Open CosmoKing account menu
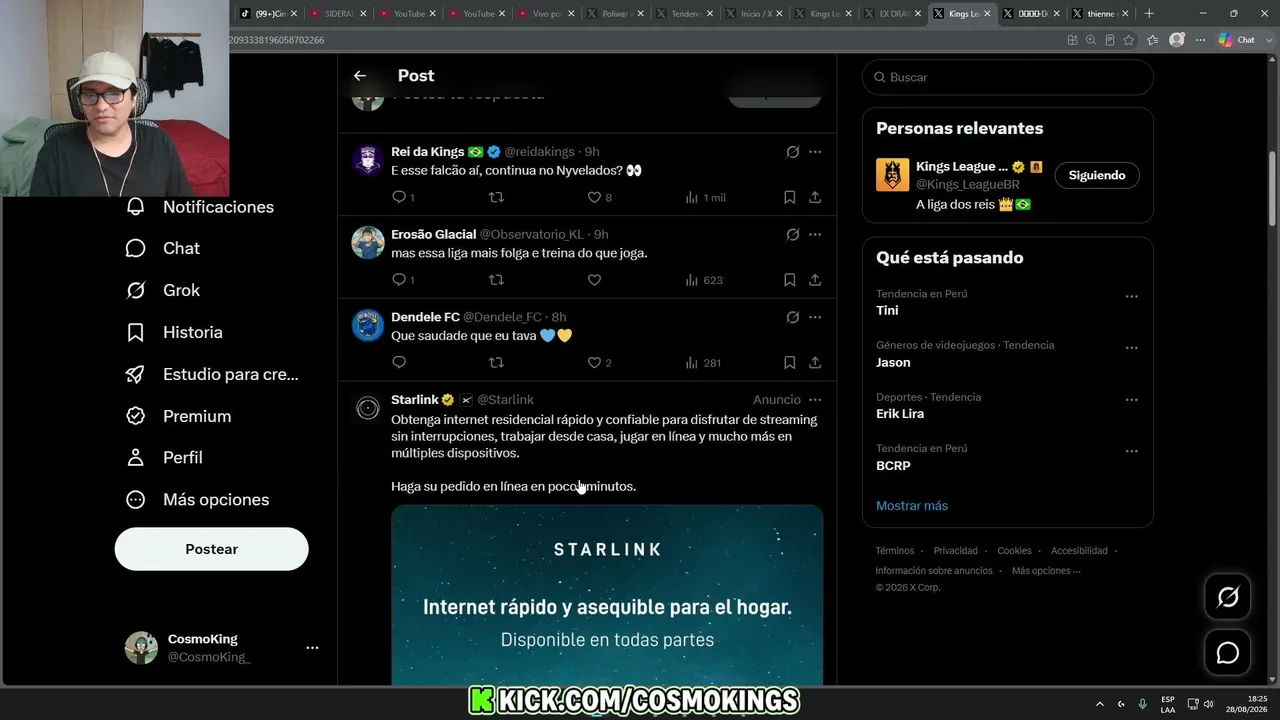Image resolution: width=1280 pixels, height=720 pixels. [312, 648]
